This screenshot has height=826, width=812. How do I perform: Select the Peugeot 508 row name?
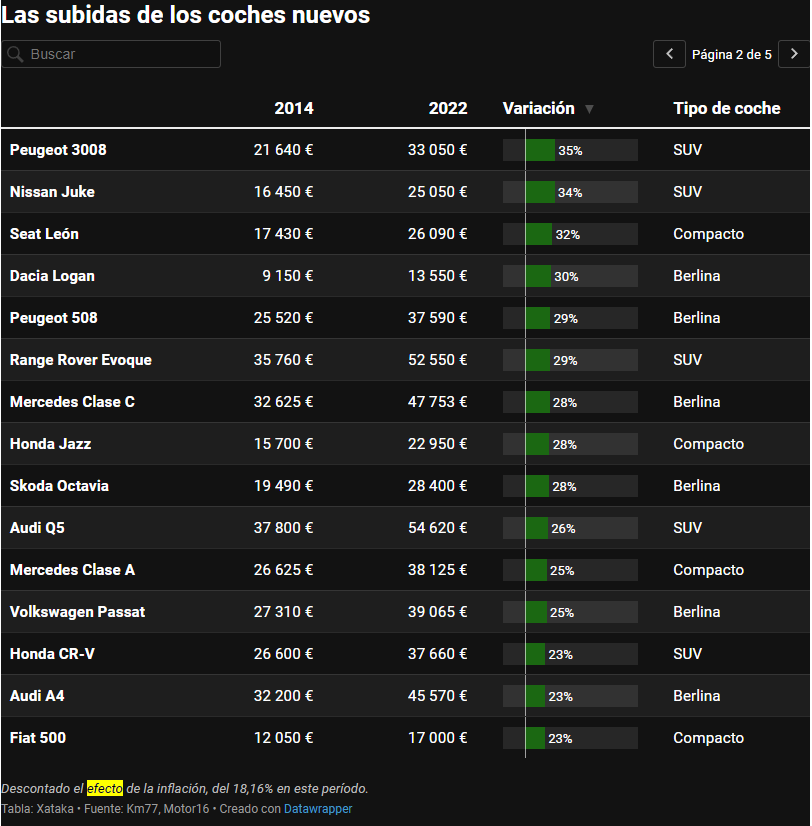point(54,318)
